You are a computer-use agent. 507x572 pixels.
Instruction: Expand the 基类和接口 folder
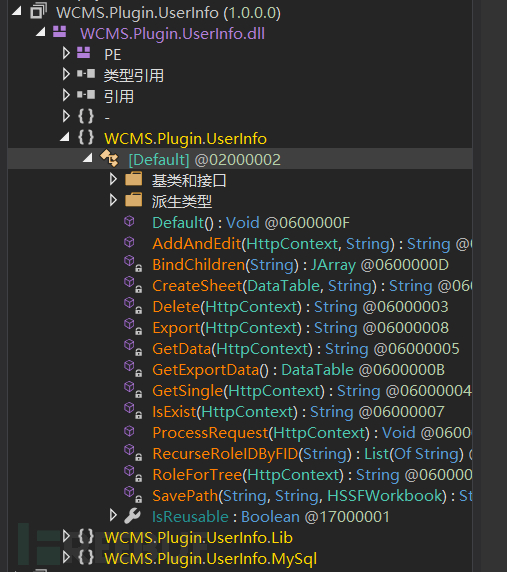113,179
